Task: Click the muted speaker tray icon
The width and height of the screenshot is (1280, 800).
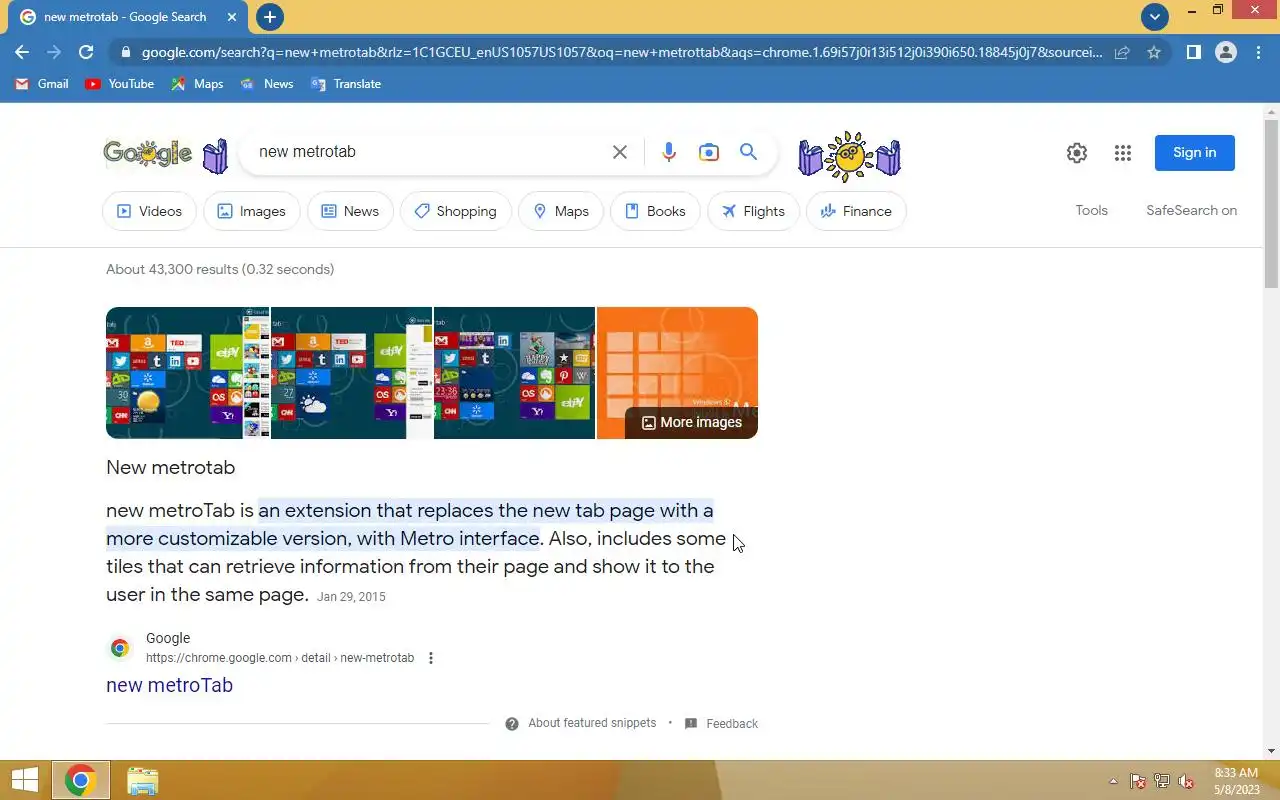Action: tap(1186, 782)
